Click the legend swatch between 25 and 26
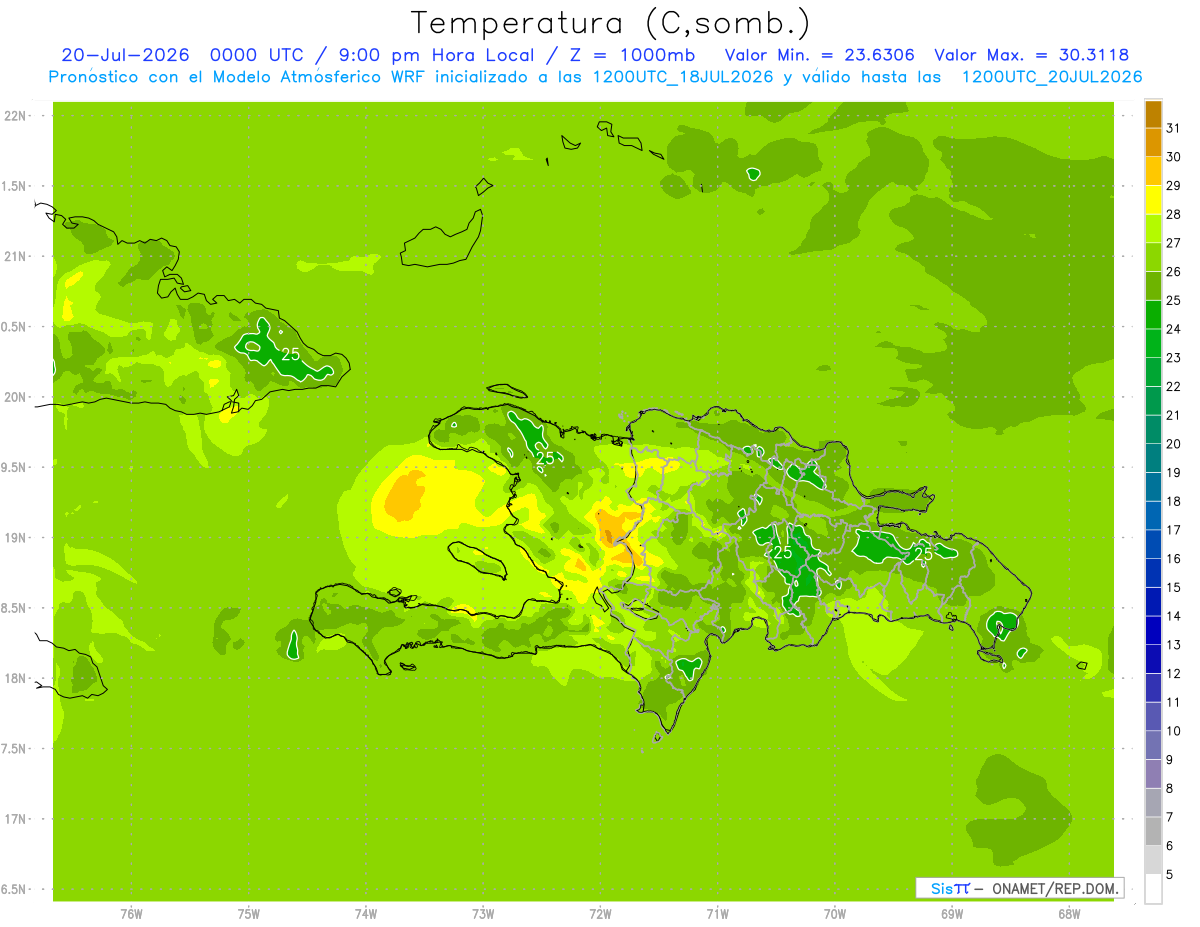 point(1153,286)
